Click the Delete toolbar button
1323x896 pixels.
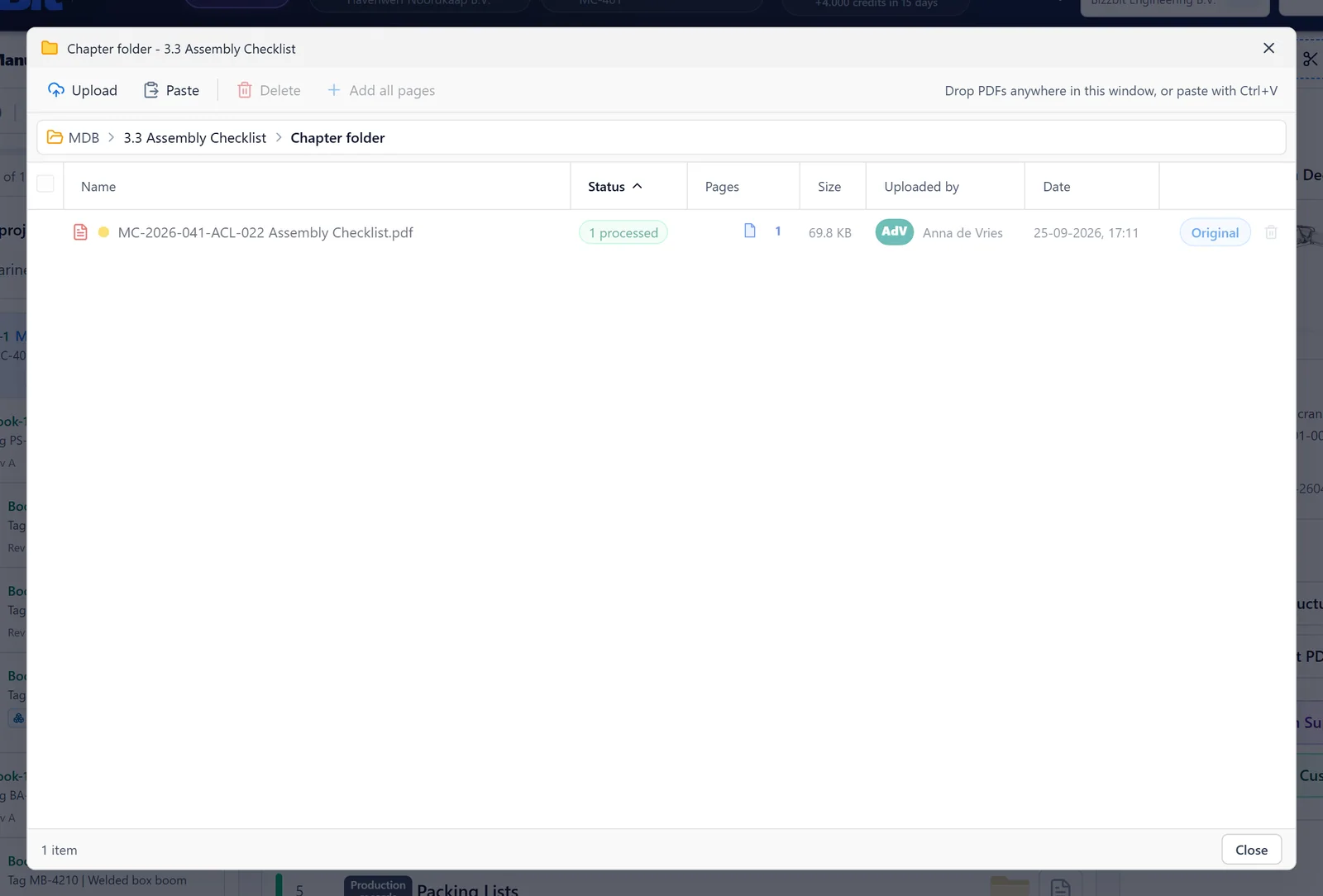[269, 90]
